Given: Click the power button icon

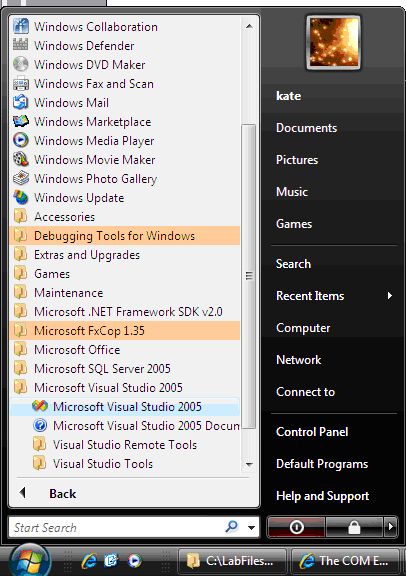Looking at the screenshot, I should pos(297,527).
